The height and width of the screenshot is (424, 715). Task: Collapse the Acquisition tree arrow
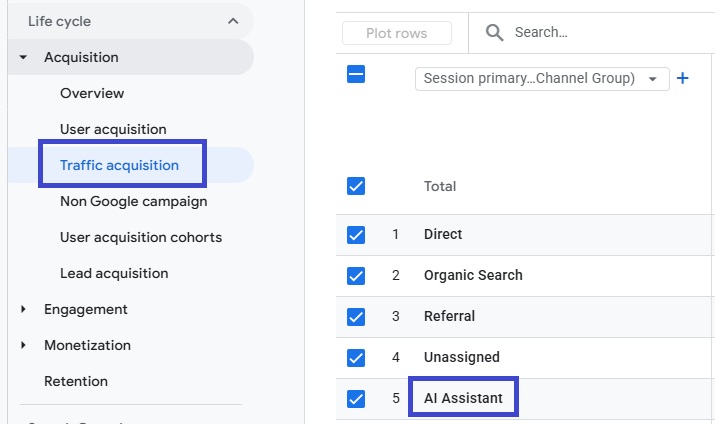[23, 57]
